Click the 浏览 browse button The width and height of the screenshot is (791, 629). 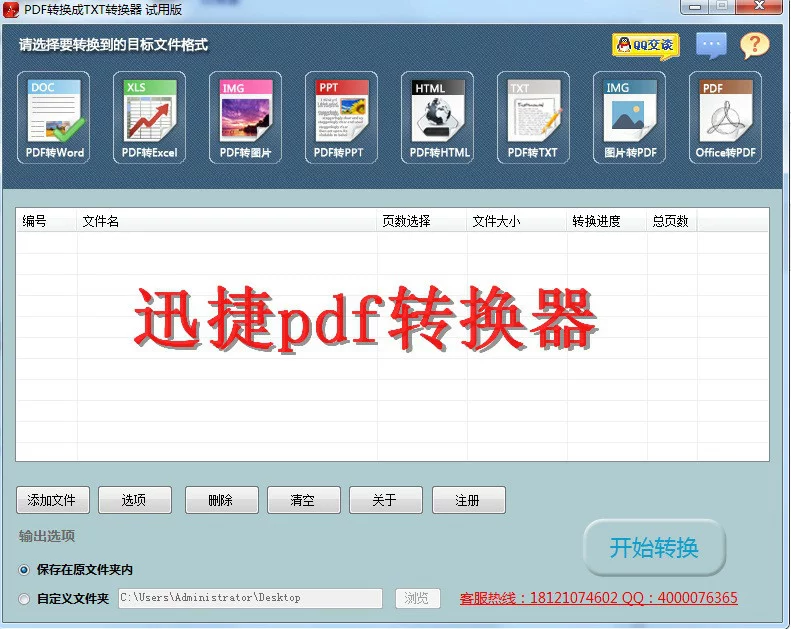(418, 598)
